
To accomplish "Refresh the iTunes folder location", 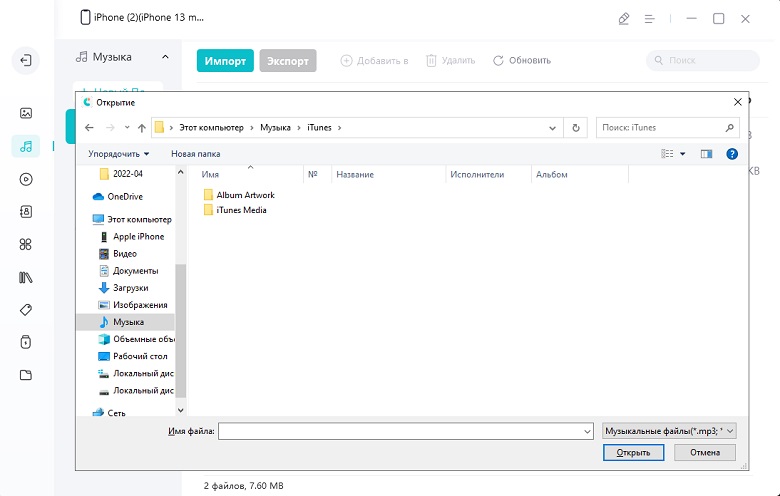I will pyautogui.click(x=576, y=128).
